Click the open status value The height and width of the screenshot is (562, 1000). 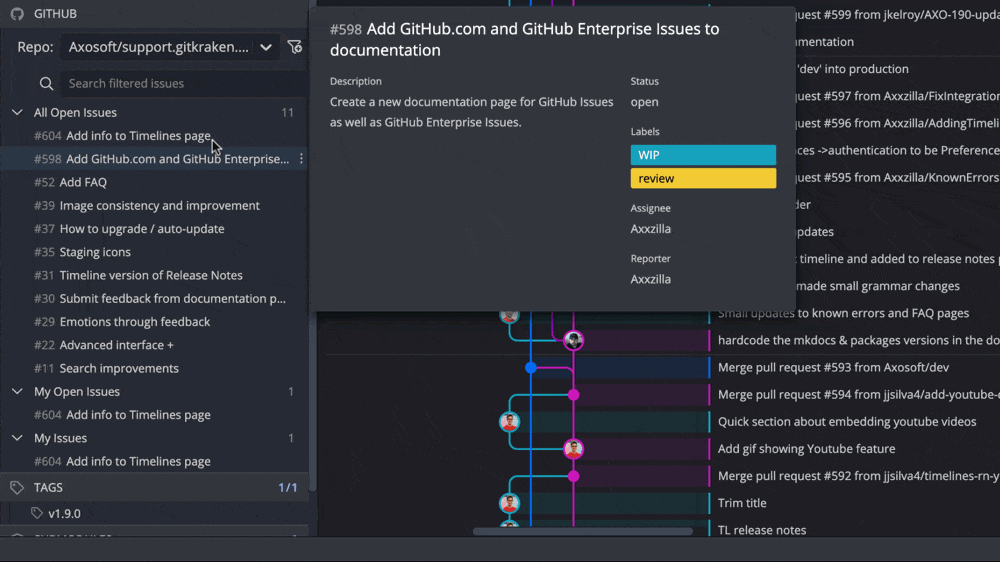tap(644, 102)
